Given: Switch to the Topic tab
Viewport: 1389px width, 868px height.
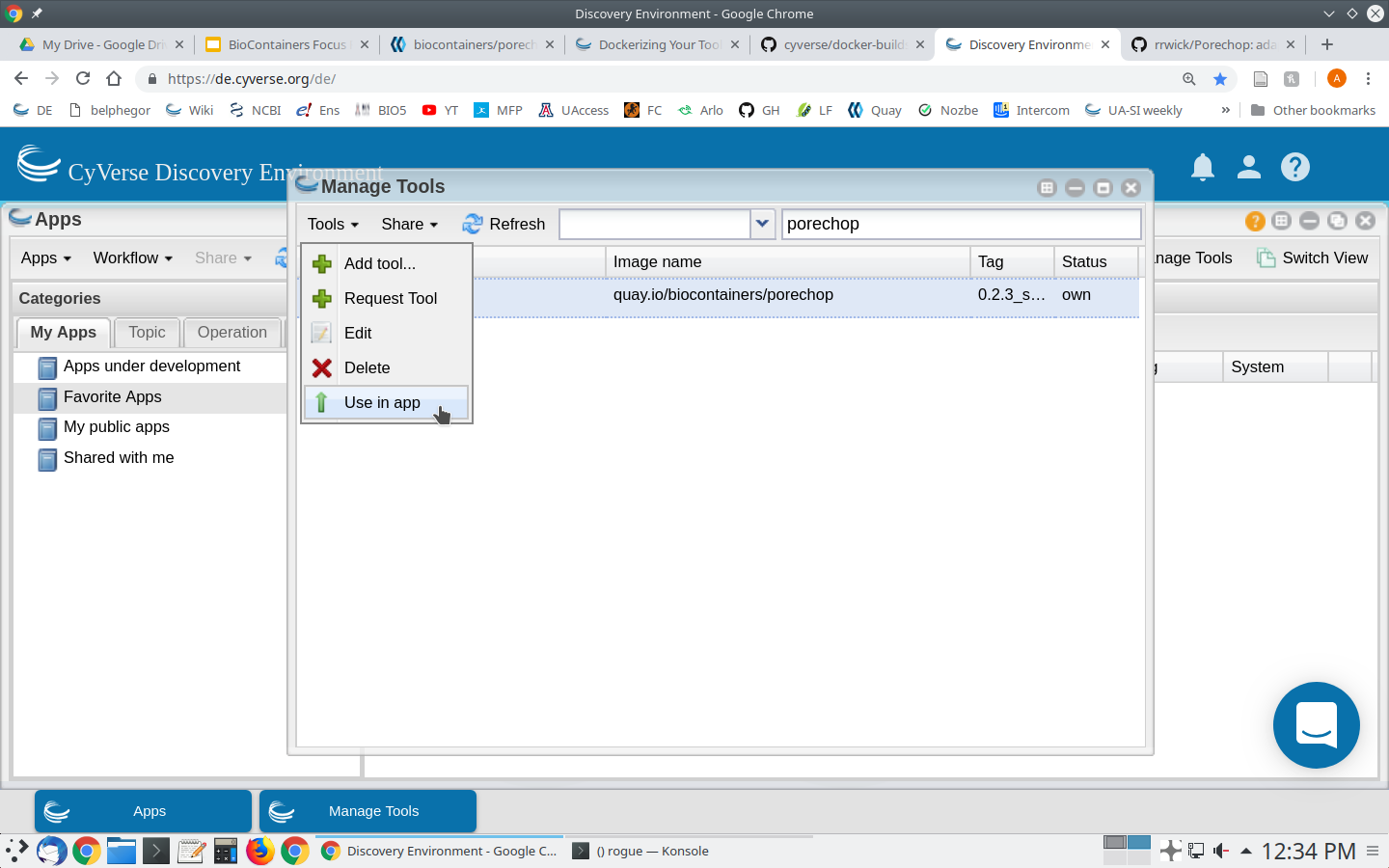Looking at the screenshot, I should click(x=147, y=332).
